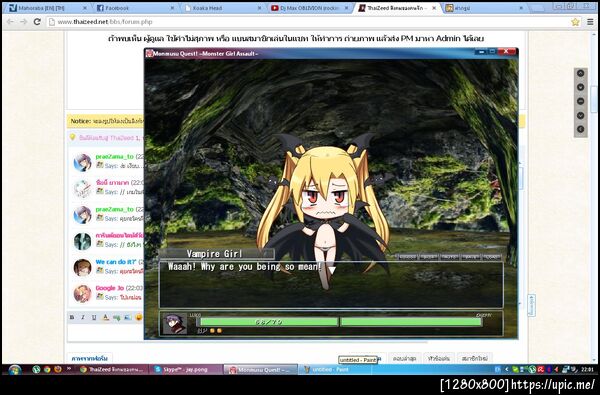Click the Vampire Girl name plate

coord(217,254)
